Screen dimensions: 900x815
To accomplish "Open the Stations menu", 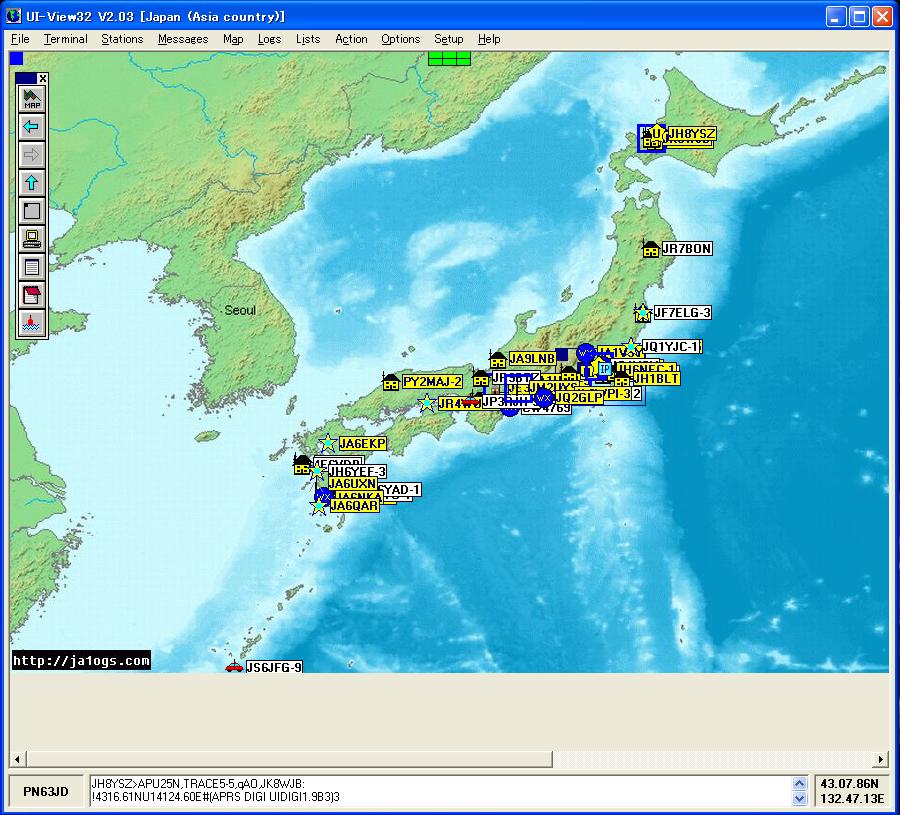I will tap(122, 39).
